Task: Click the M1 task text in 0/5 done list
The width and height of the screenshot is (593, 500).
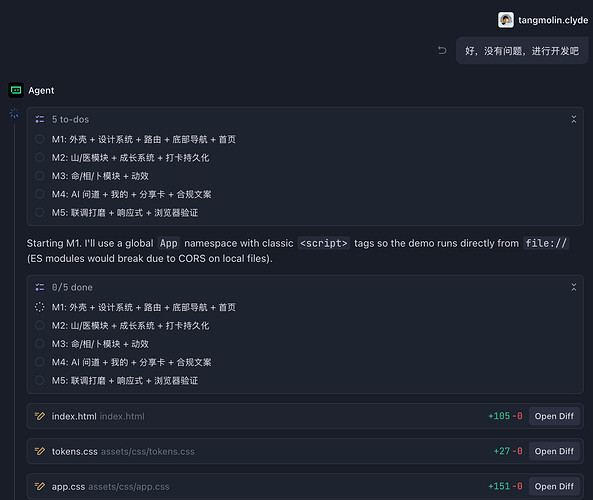Action: point(144,307)
